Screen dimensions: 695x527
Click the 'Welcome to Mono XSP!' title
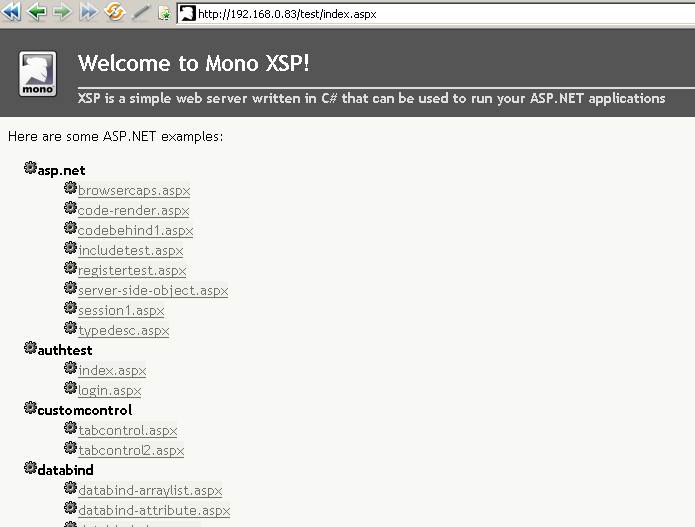point(194,63)
